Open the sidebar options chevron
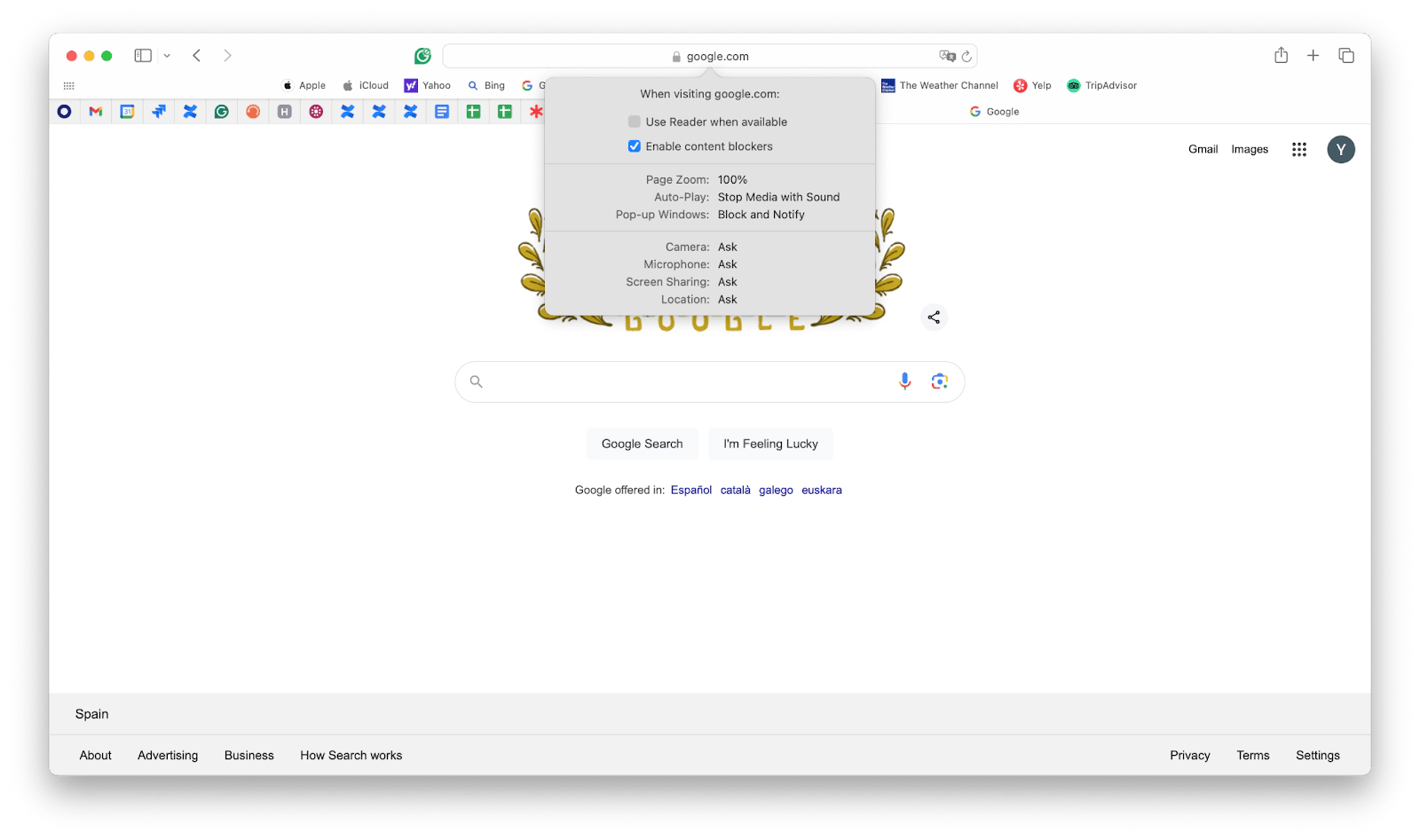Image resolution: width=1420 pixels, height=840 pixels. coord(167,56)
